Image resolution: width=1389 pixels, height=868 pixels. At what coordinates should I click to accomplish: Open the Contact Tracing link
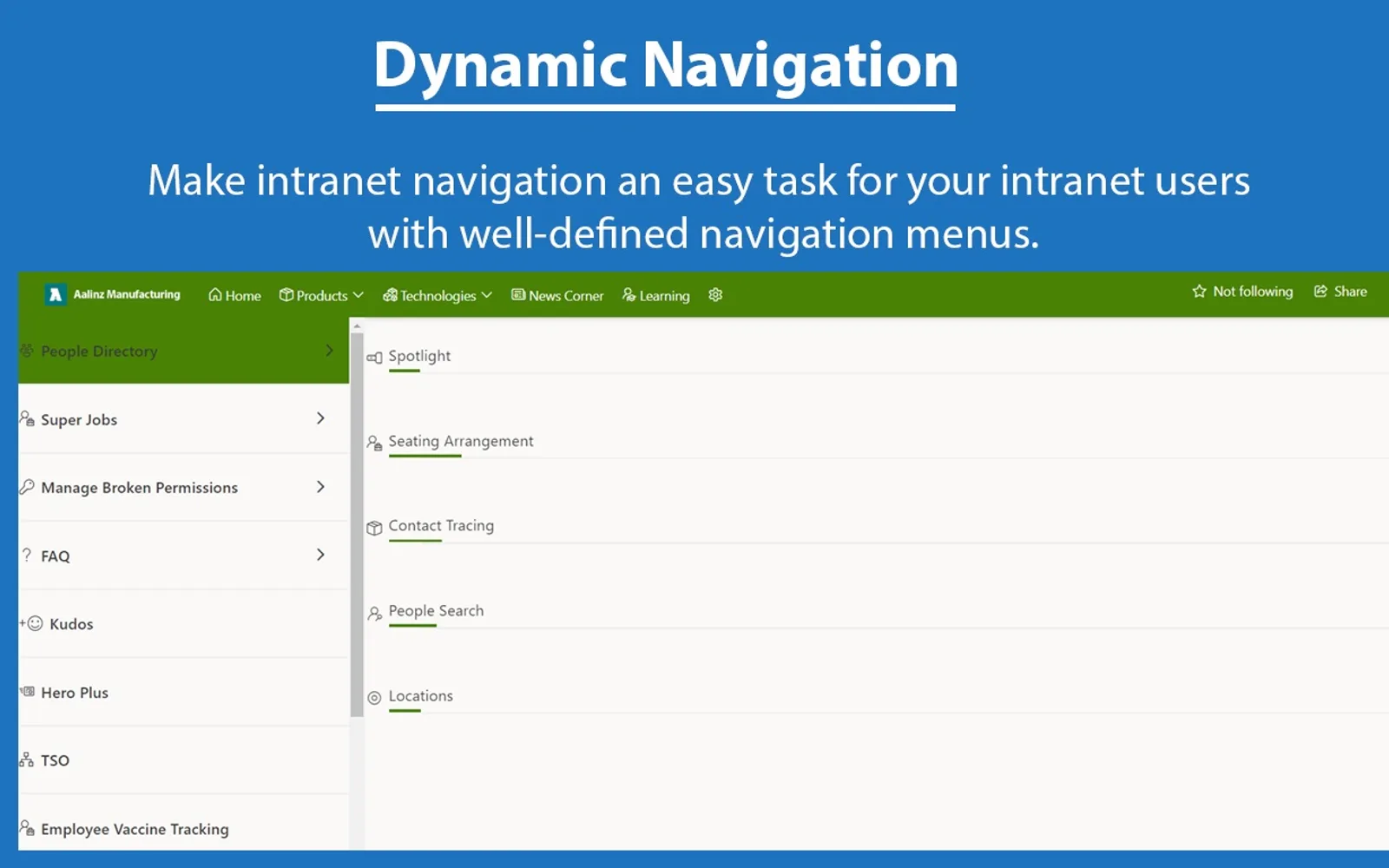click(x=441, y=526)
